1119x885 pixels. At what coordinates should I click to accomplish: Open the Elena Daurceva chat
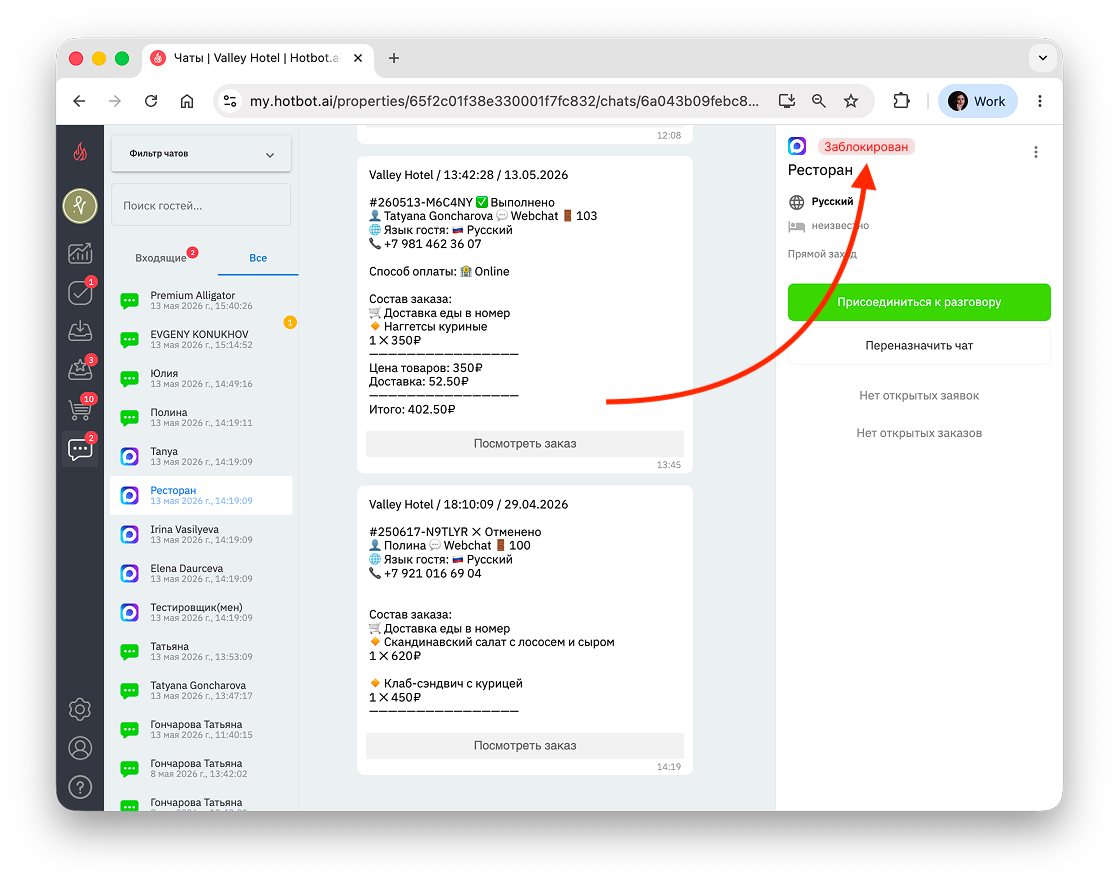pos(201,574)
